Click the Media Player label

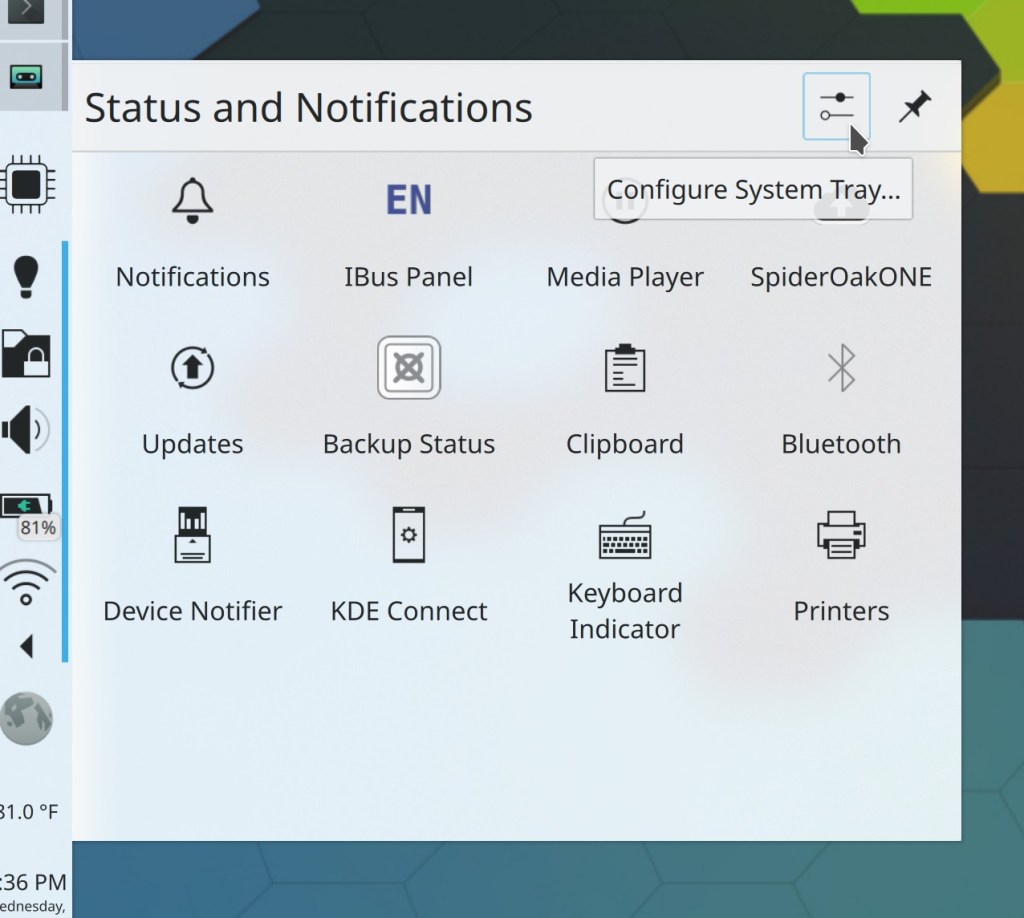[x=624, y=277]
